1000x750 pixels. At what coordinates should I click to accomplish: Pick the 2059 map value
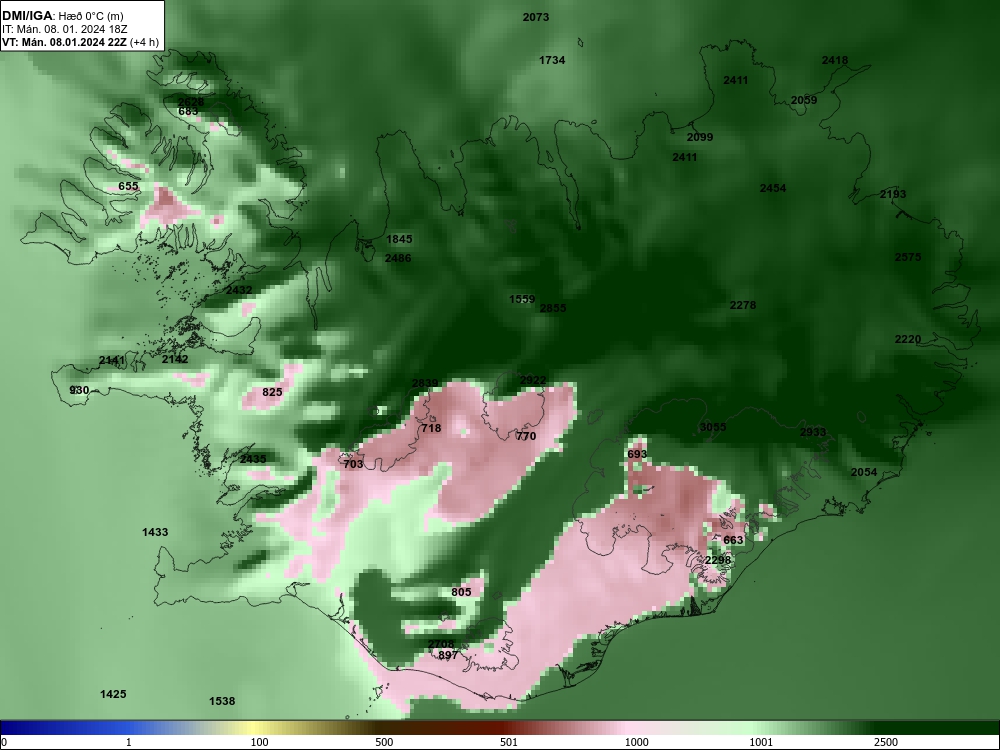point(804,100)
